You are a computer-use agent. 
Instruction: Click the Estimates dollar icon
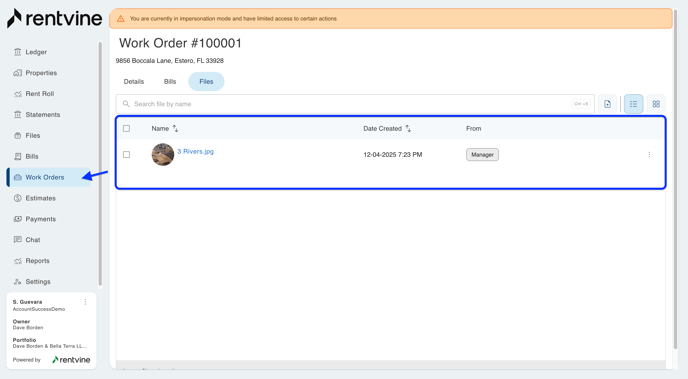click(x=18, y=198)
